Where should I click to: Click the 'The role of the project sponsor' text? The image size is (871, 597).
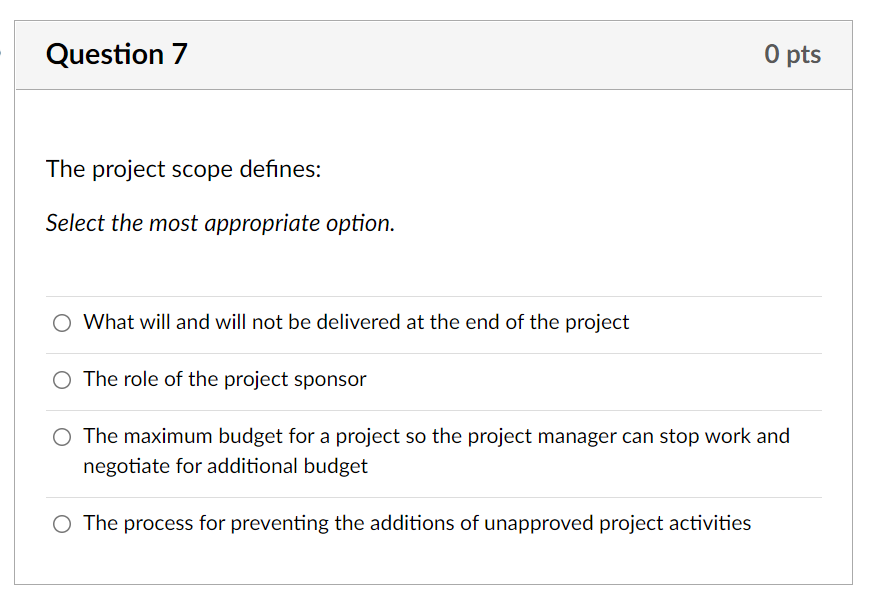tap(224, 380)
